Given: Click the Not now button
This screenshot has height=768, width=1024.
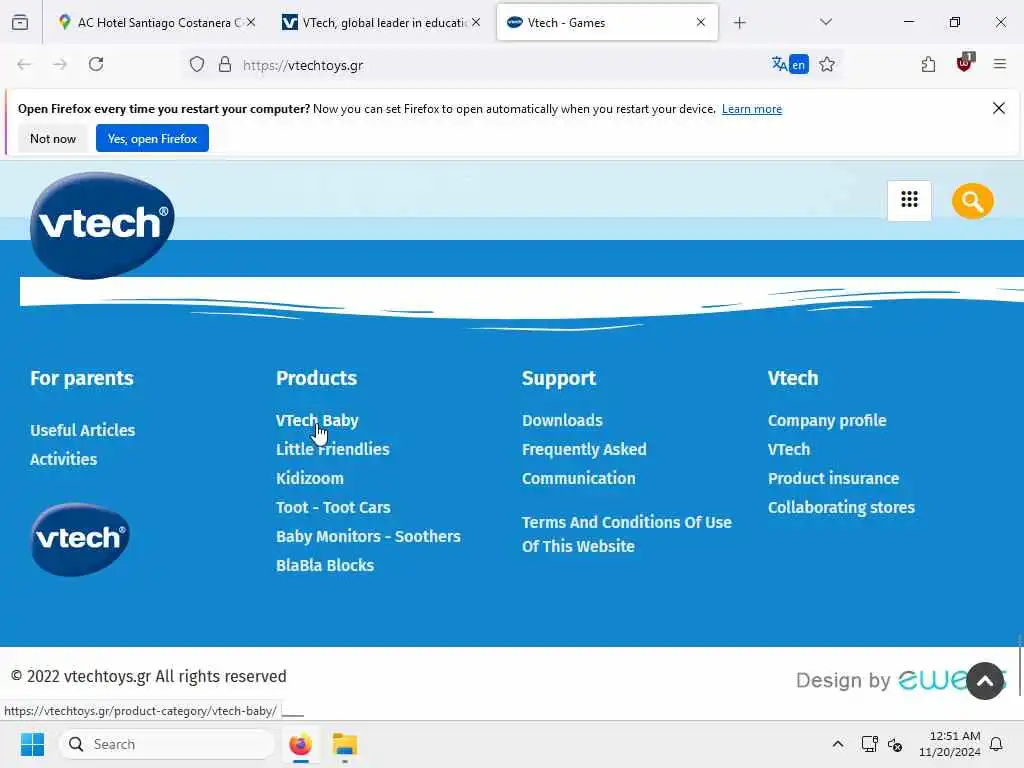Looking at the screenshot, I should 53,138.
